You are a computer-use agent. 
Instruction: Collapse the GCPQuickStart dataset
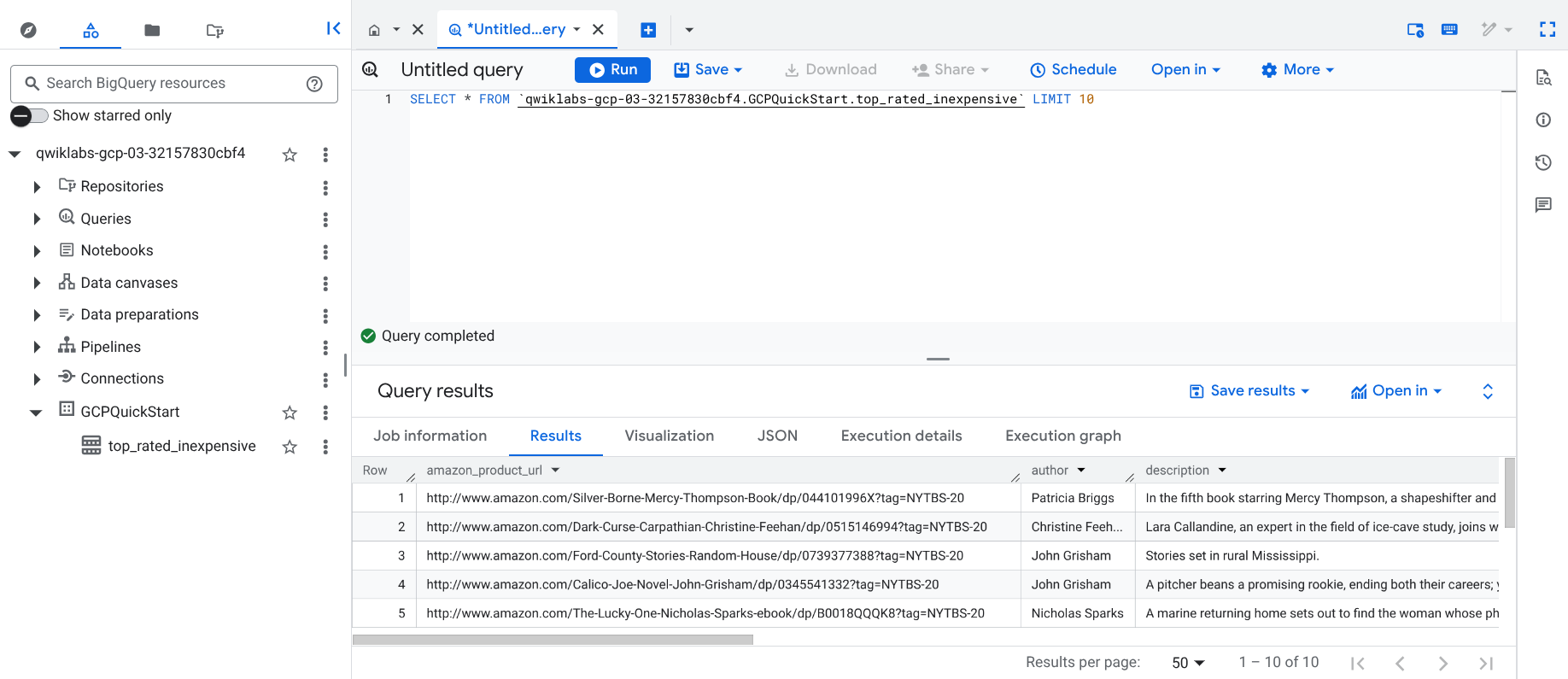[x=36, y=413]
